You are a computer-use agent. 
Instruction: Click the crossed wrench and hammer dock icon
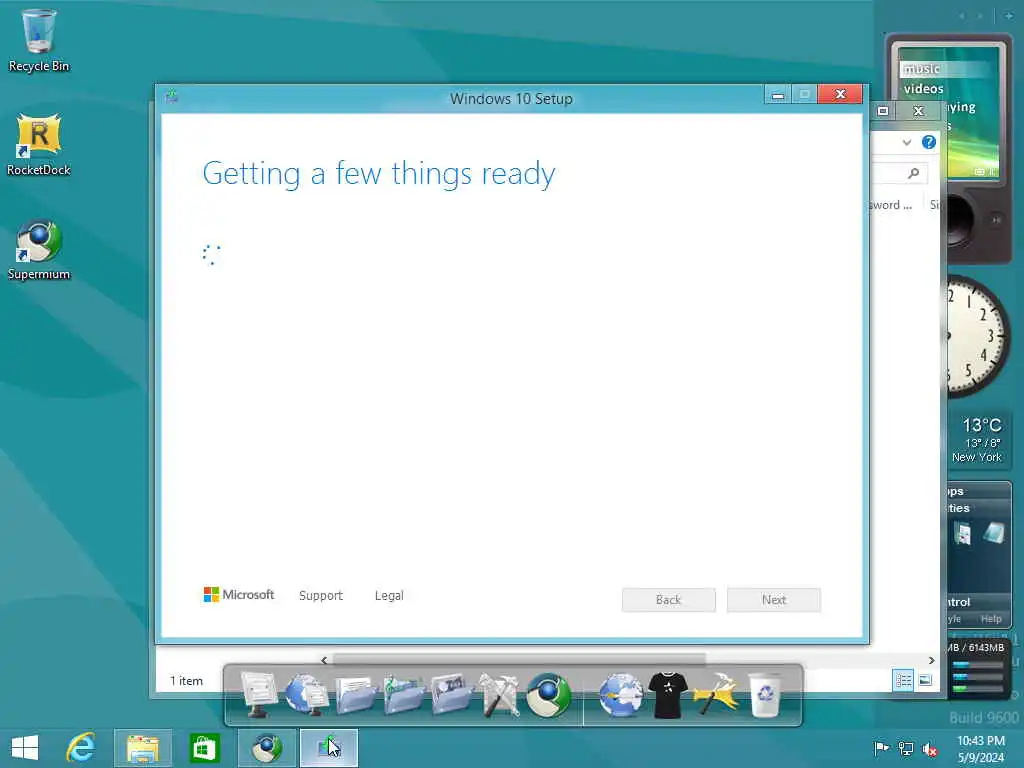click(500, 694)
